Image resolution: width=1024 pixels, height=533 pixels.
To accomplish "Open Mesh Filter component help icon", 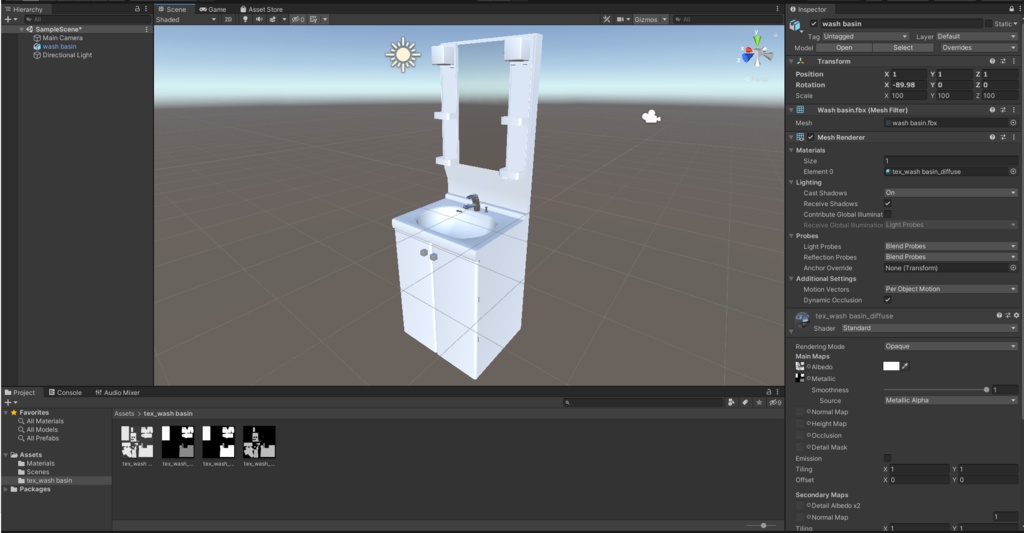I will pos(992,110).
